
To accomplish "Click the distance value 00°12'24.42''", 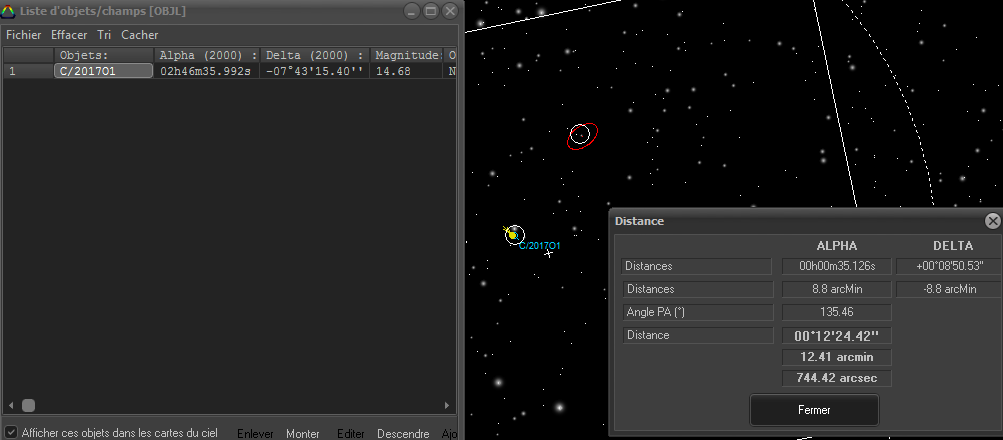I will click(837, 336).
